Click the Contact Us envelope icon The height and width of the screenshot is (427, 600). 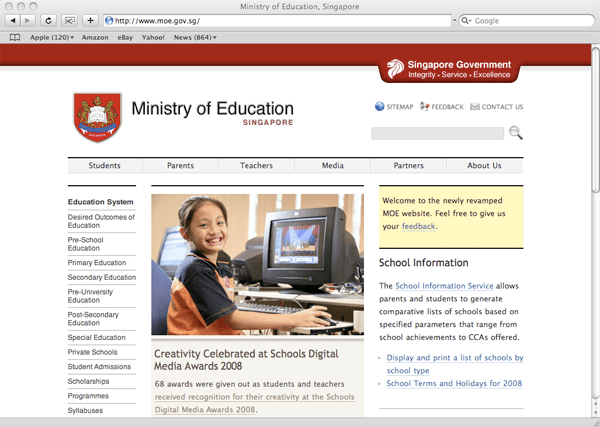[x=475, y=106]
